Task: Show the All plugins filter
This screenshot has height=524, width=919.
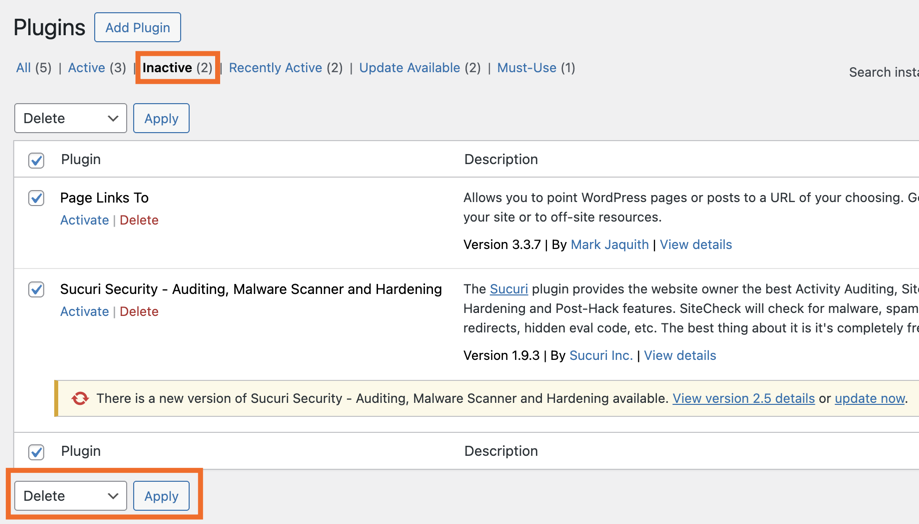Action: [x=23, y=68]
